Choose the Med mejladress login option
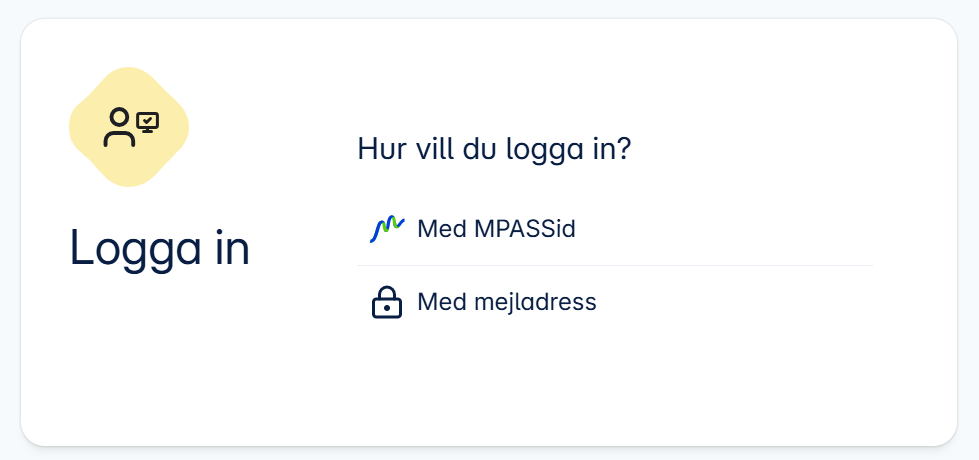The height and width of the screenshot is (460, 979). click(615, 302)
